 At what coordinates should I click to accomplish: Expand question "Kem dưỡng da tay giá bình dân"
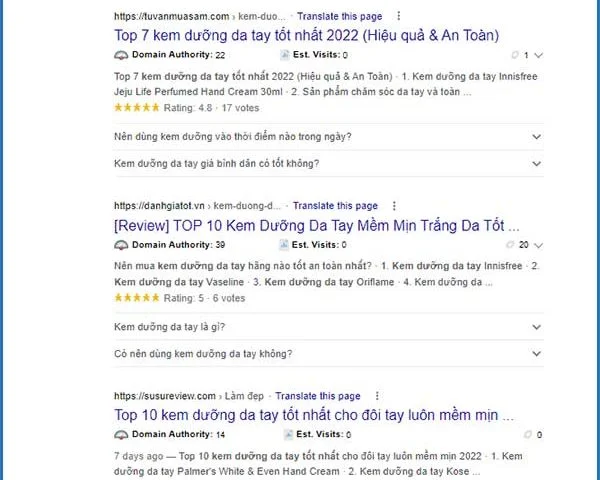click(329, 163)
